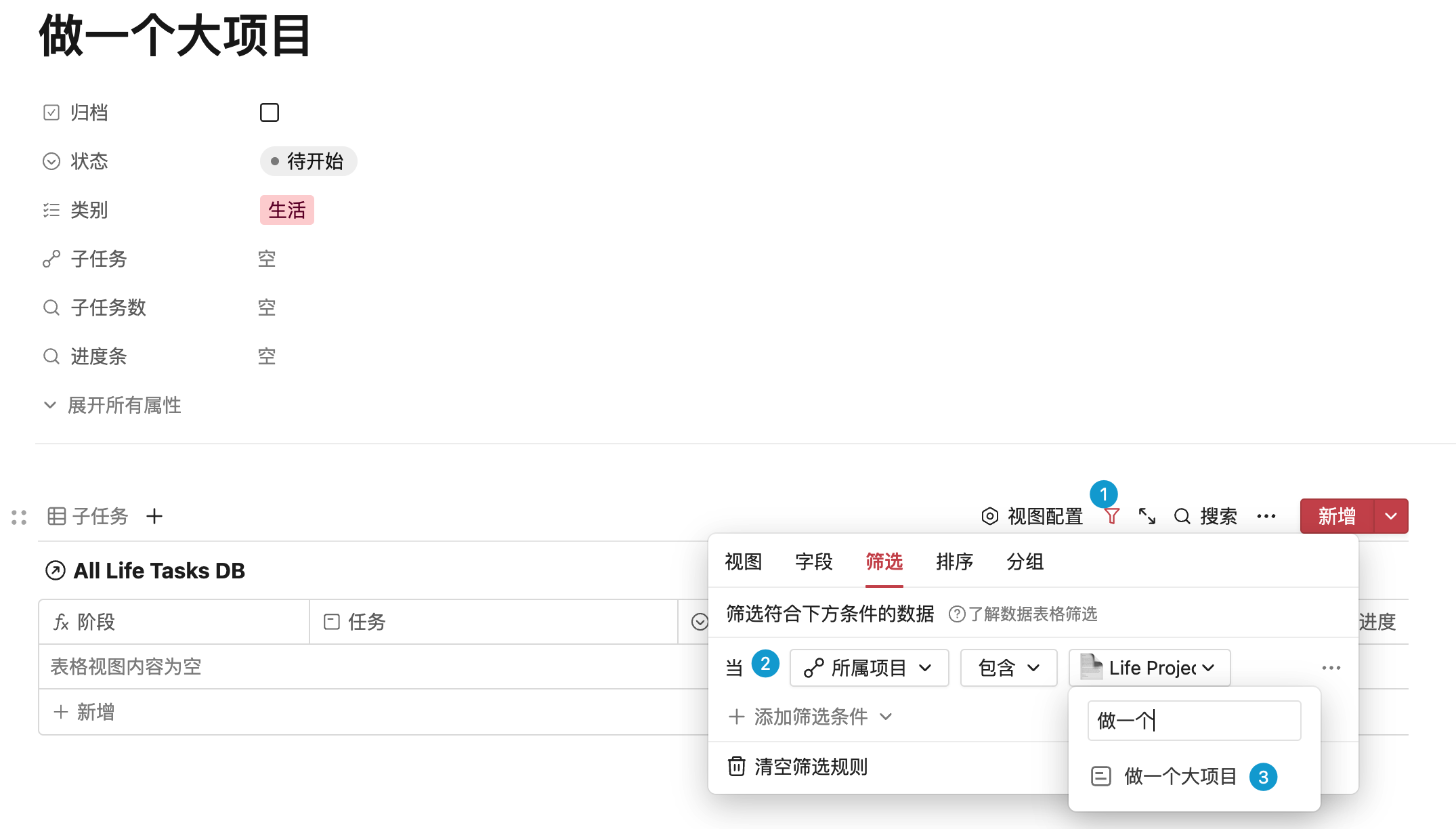Click 添加筛选条件 to add condition

coord(810,717)
